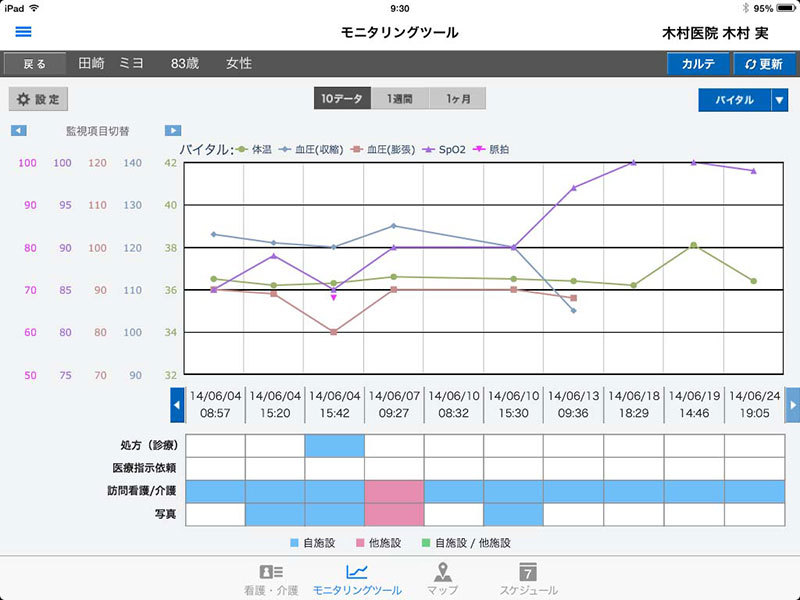Open blue 写真 cell at 14/06/04 15:20
800x600 pixels.
coord(275,514)
